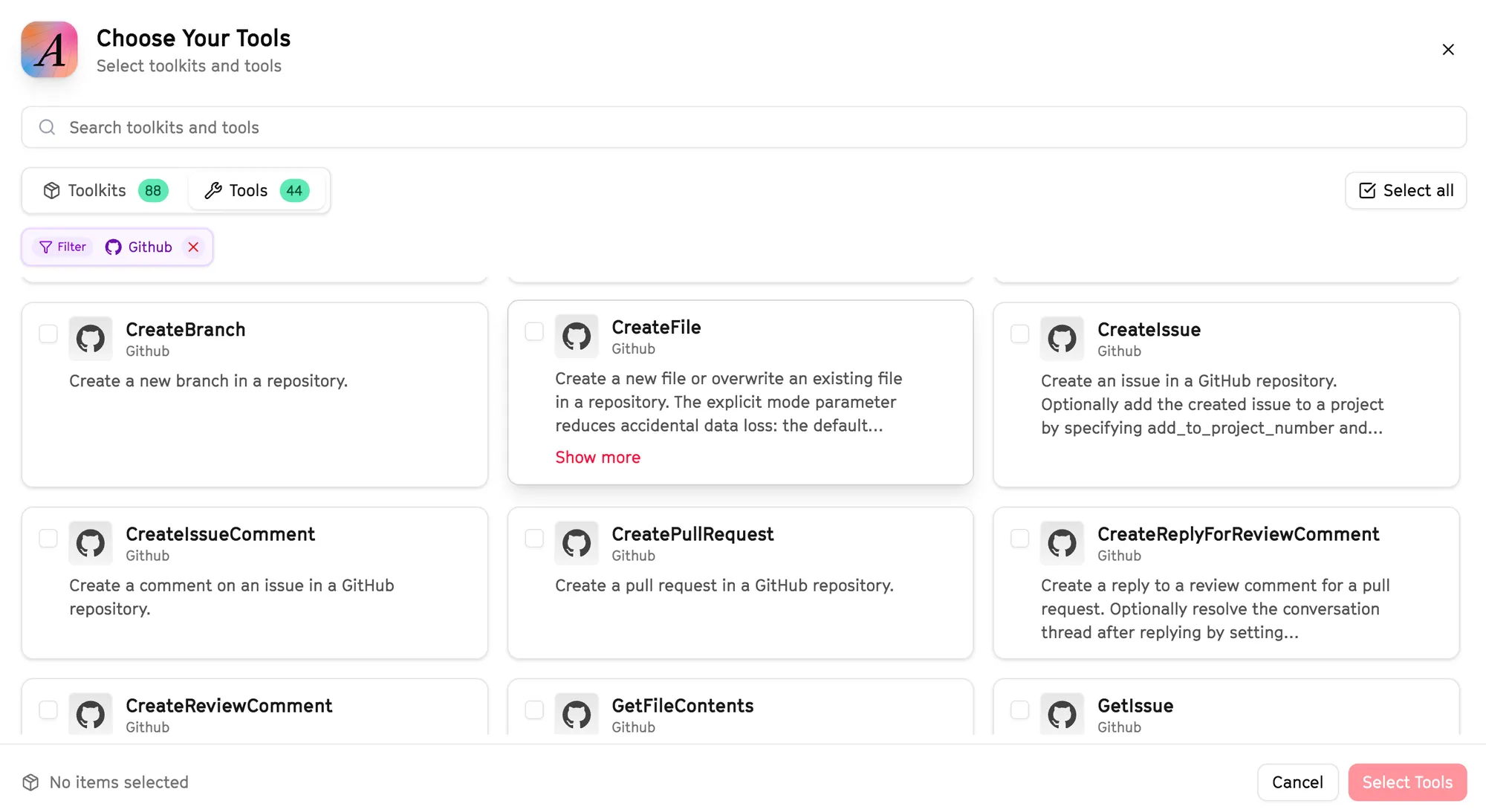The width and height of the screenshot is (1486, 812).
Task: Switch to the Tools tab
Action: click(x=256, y=191)
